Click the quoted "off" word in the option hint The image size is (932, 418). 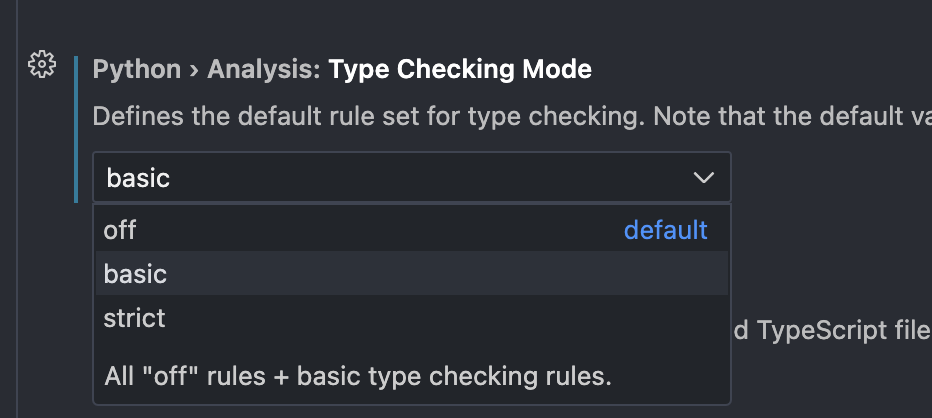(x=162, y=377)
